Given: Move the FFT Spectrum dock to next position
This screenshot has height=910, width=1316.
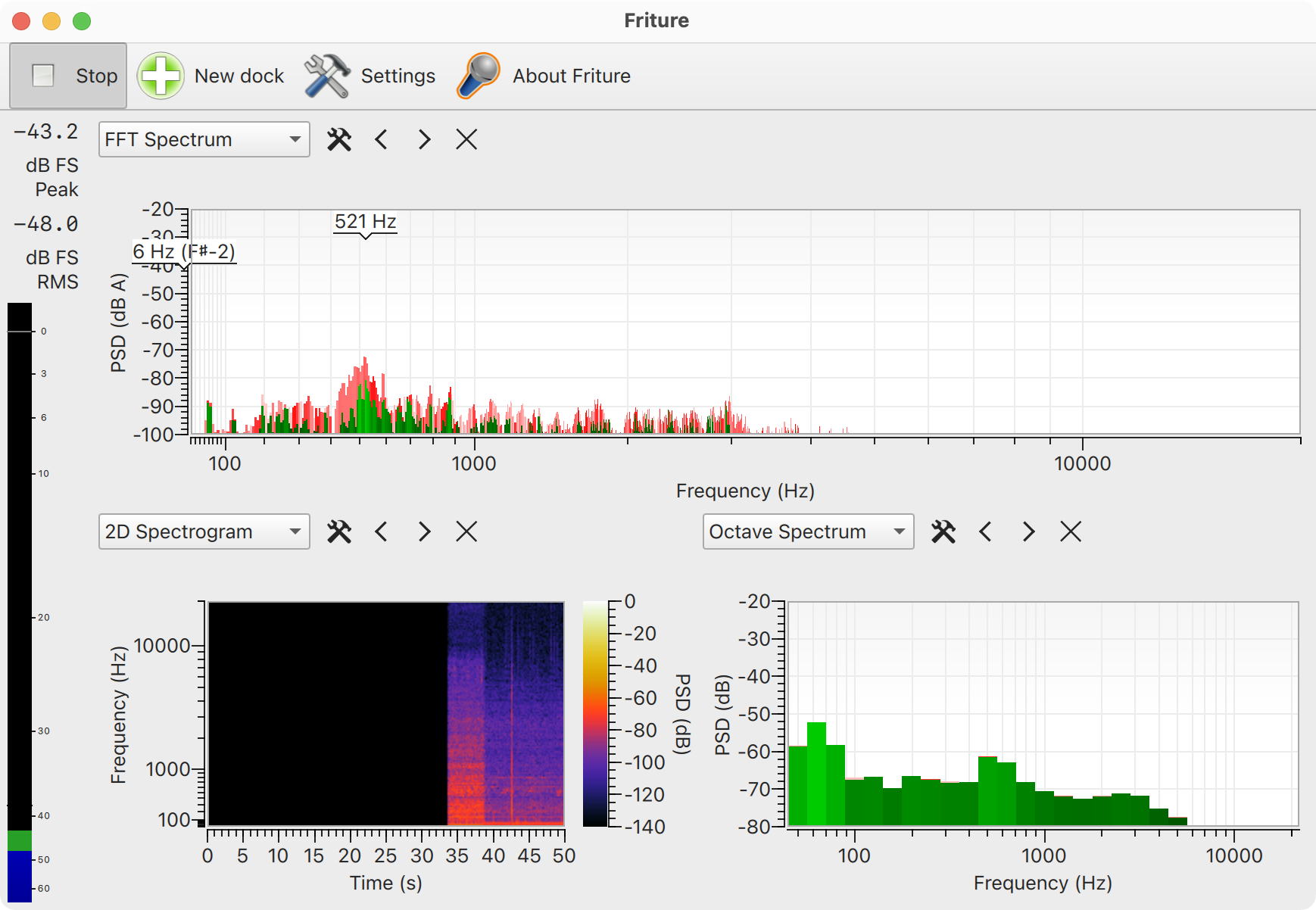Looking at the screenshot, I should (x=424, y=139).
